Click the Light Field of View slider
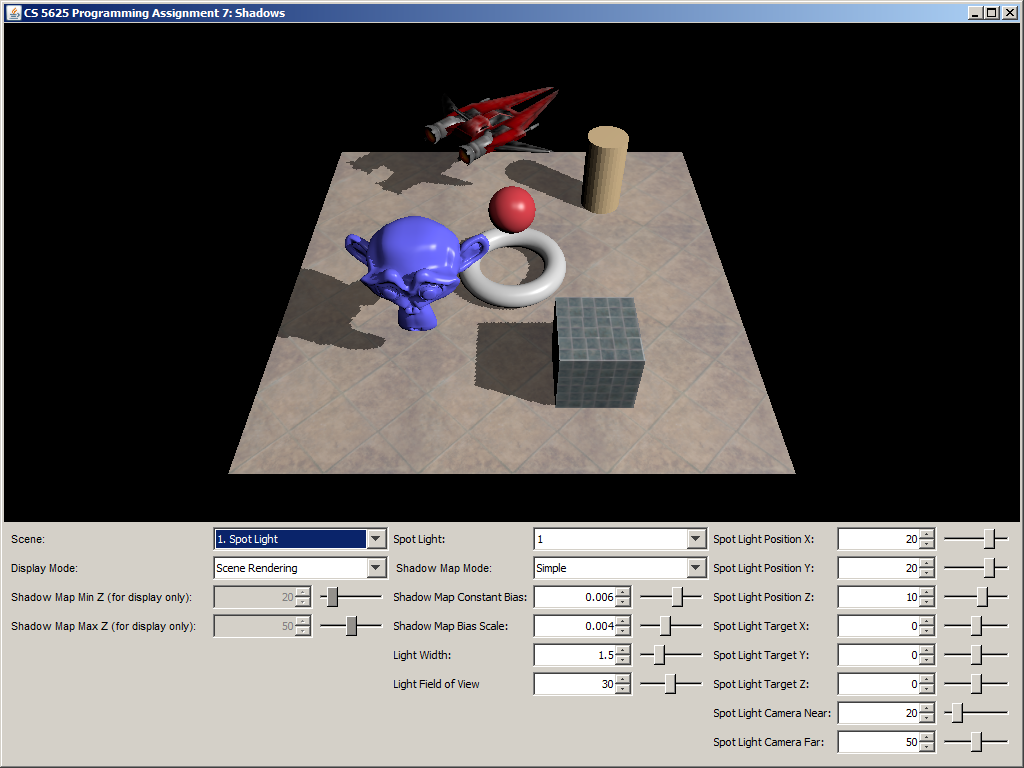This screenshot has width=1024, height=768. (x=670, y=684)
